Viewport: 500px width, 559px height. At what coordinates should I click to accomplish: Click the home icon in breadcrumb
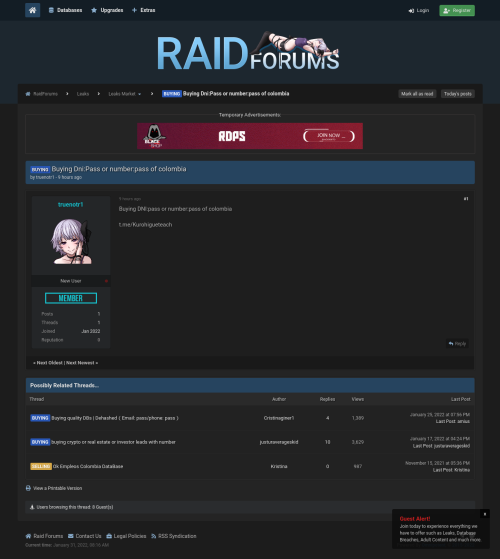pos(28,94)
